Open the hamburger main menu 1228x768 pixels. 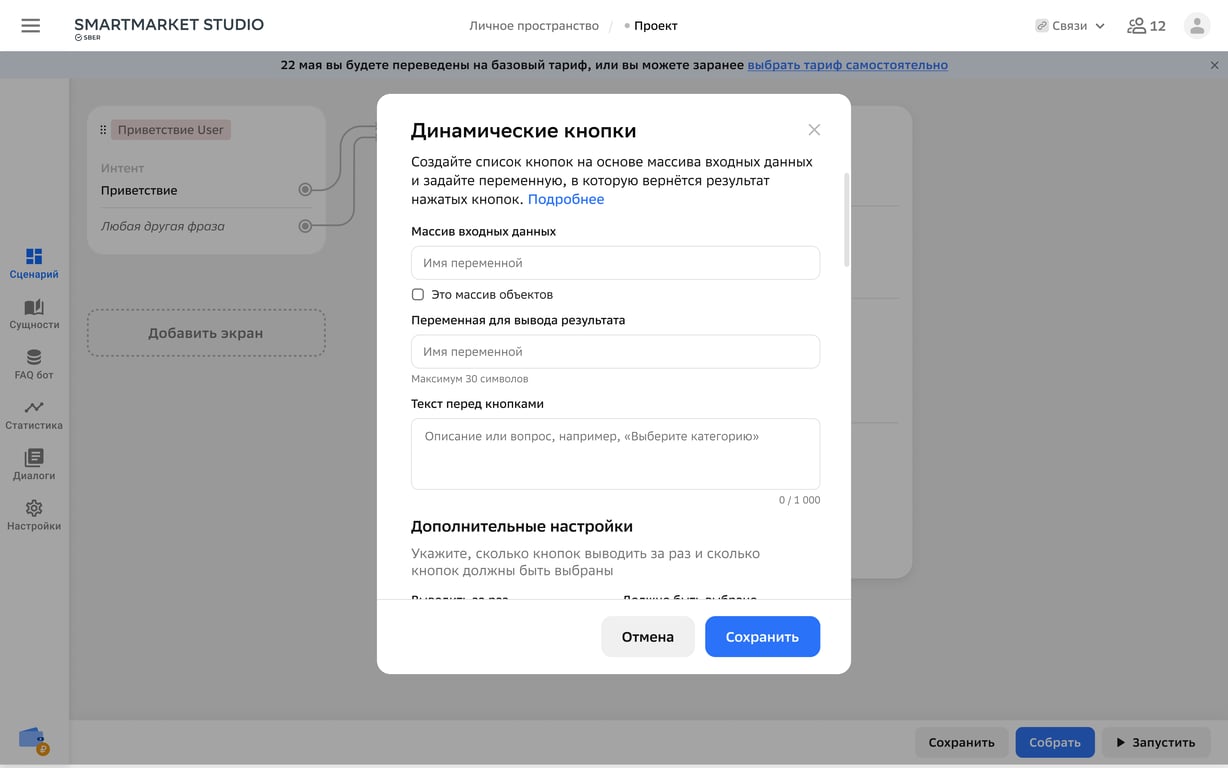pyautogui.click(x=31, y=26)
